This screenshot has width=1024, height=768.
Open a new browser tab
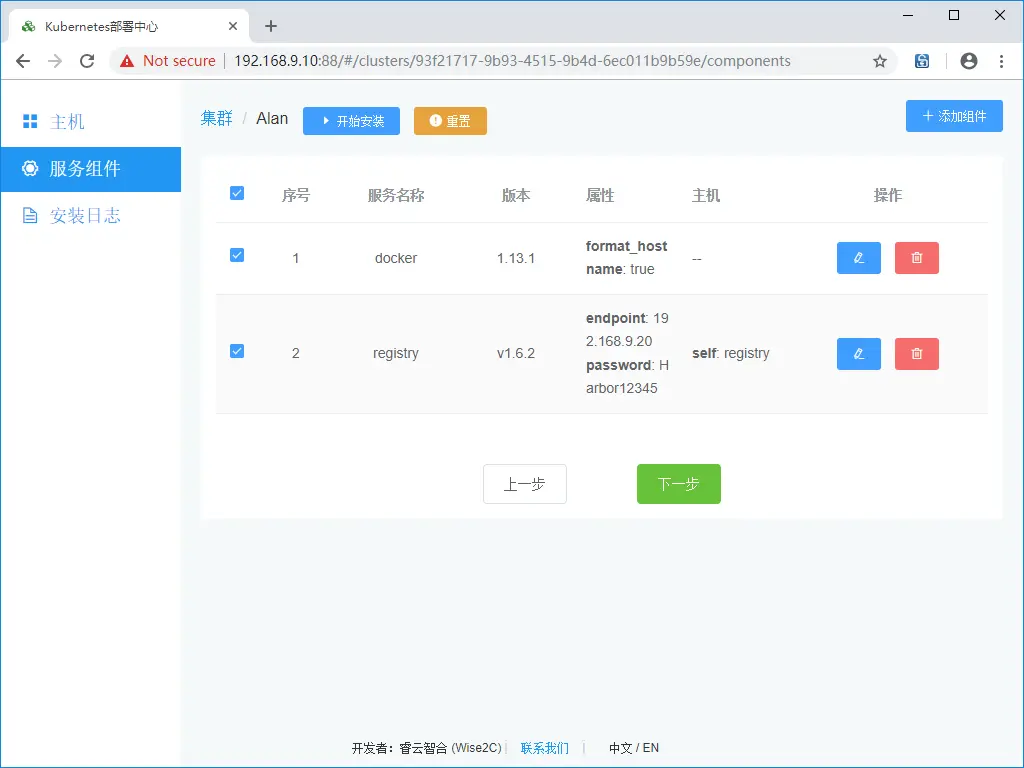click(271, 26)
